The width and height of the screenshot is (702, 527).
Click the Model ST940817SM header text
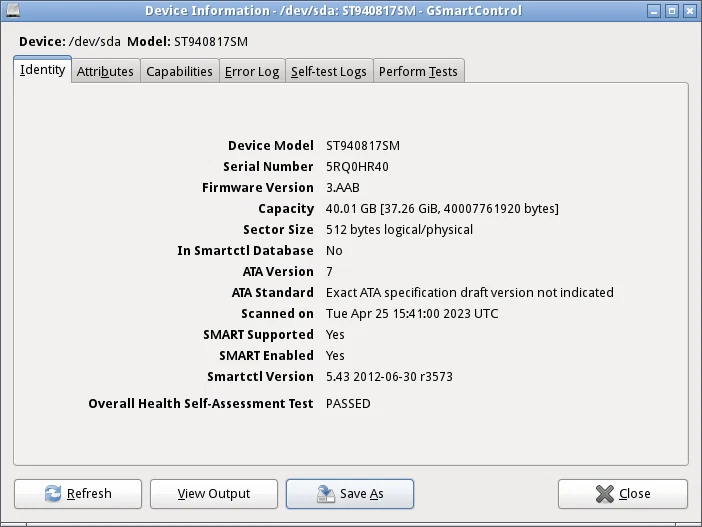(187, 42)
